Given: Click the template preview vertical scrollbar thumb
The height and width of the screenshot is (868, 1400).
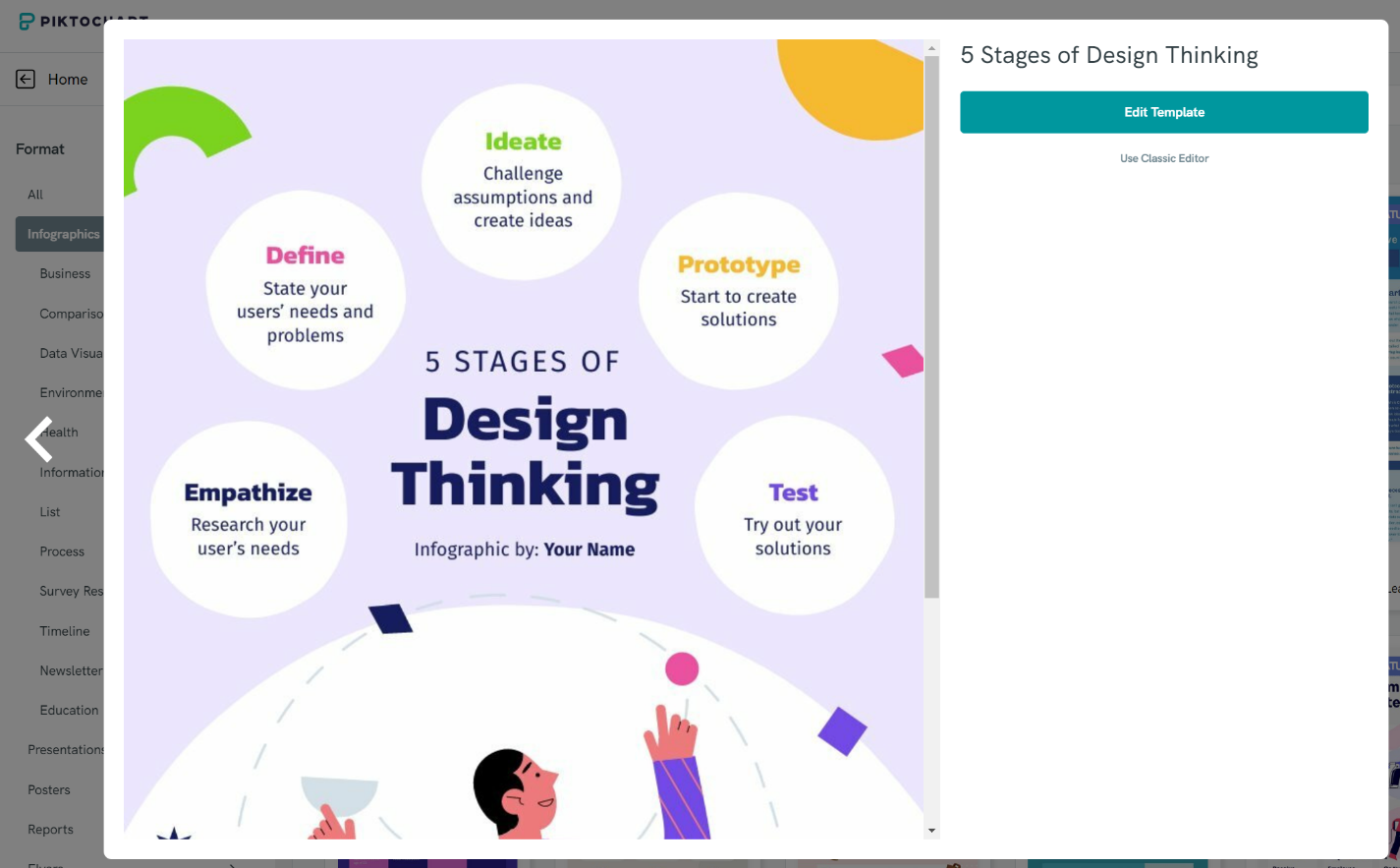Looking at the screenshot, I should (931, 324).
